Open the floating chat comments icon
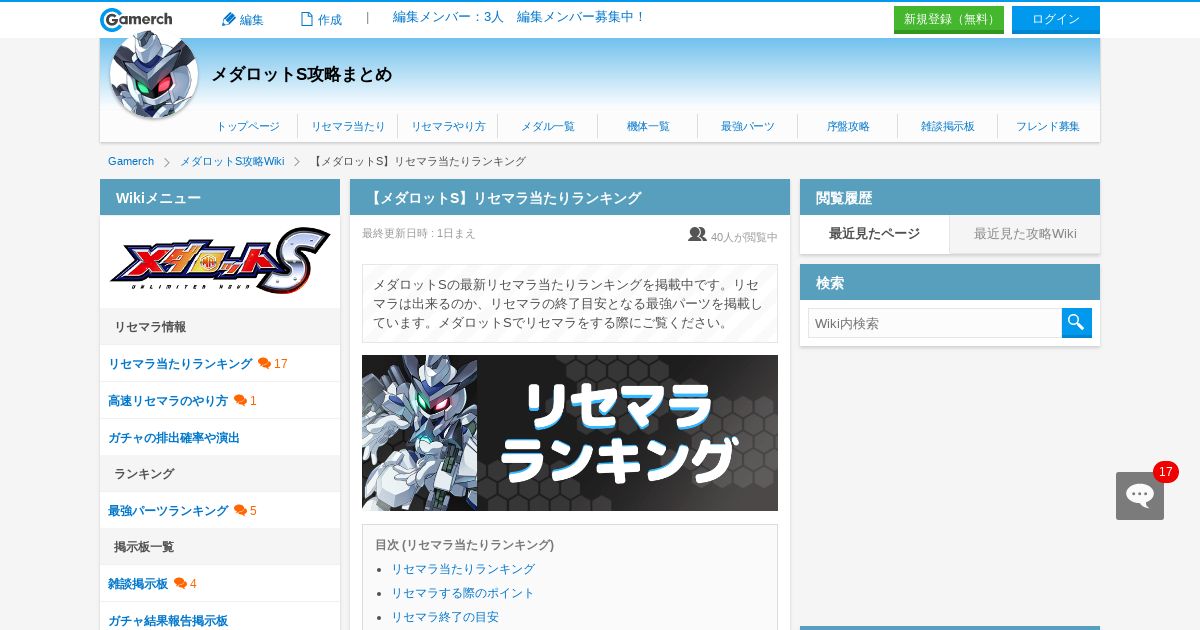Image resolution: width=1200 pixels, height=630 pixels. [1140, 496]
